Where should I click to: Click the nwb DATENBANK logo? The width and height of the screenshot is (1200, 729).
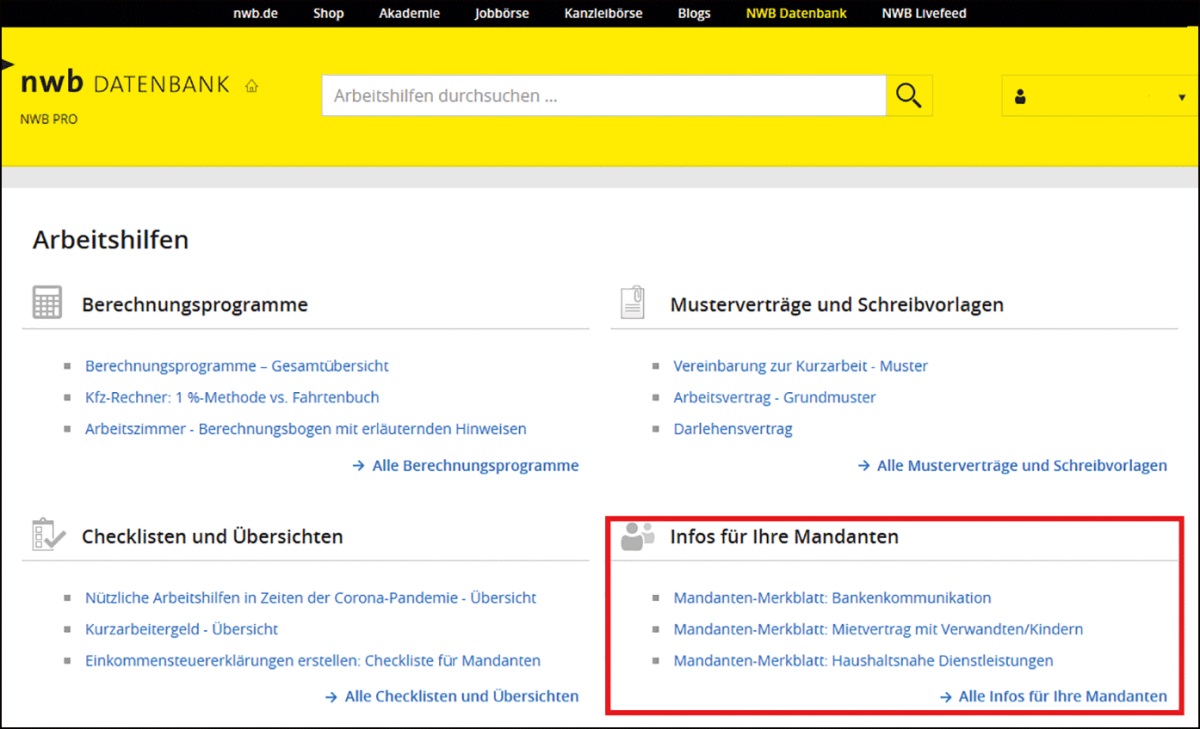click(124, 84)
